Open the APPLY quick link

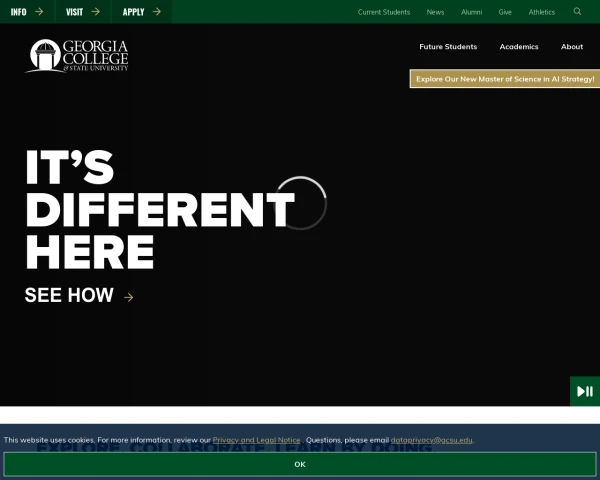141,12
